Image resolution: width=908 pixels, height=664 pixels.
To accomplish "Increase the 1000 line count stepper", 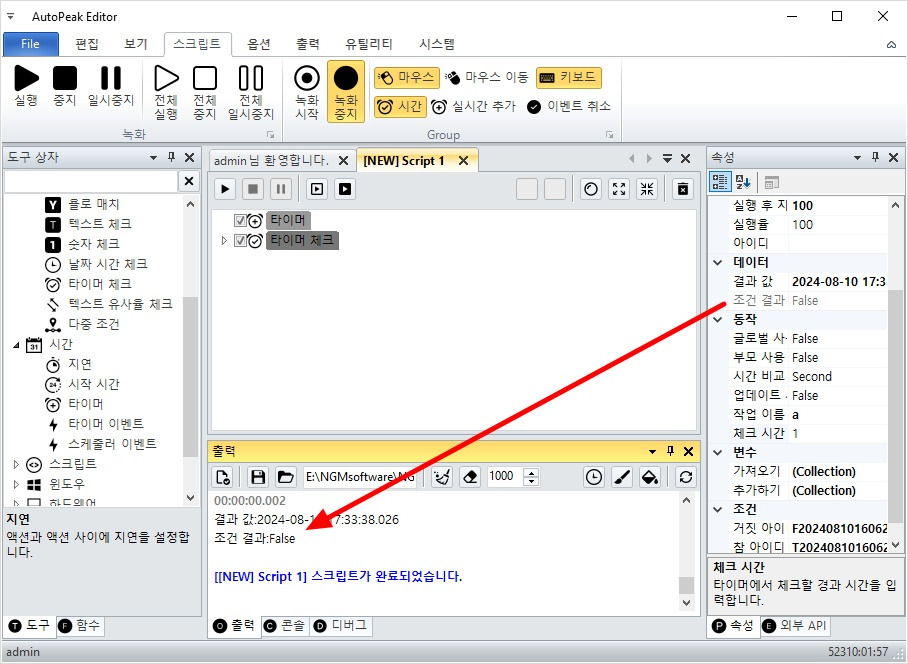I will click(x=531, y=472).
